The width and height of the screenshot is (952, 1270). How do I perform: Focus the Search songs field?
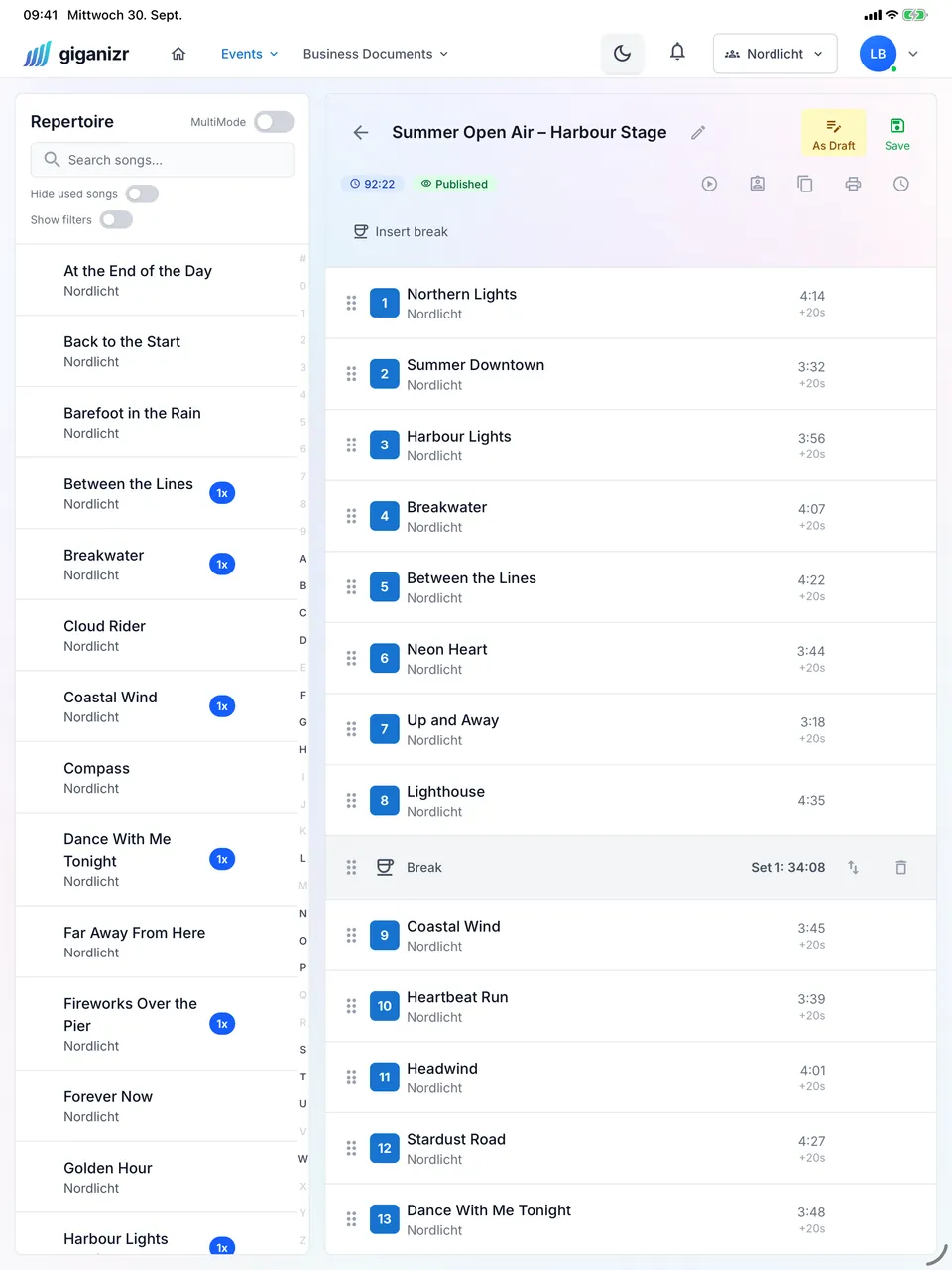(x=163, y=159)
